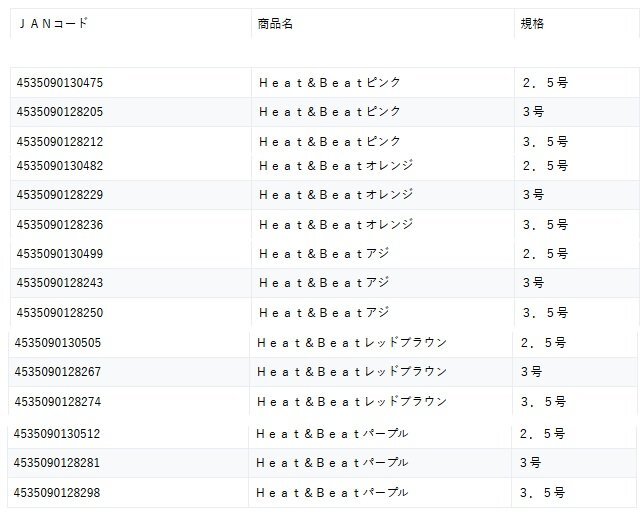
Task: Click Heat&Beatパープル name in row 4535090128281
Action: (x=332, y=463)
